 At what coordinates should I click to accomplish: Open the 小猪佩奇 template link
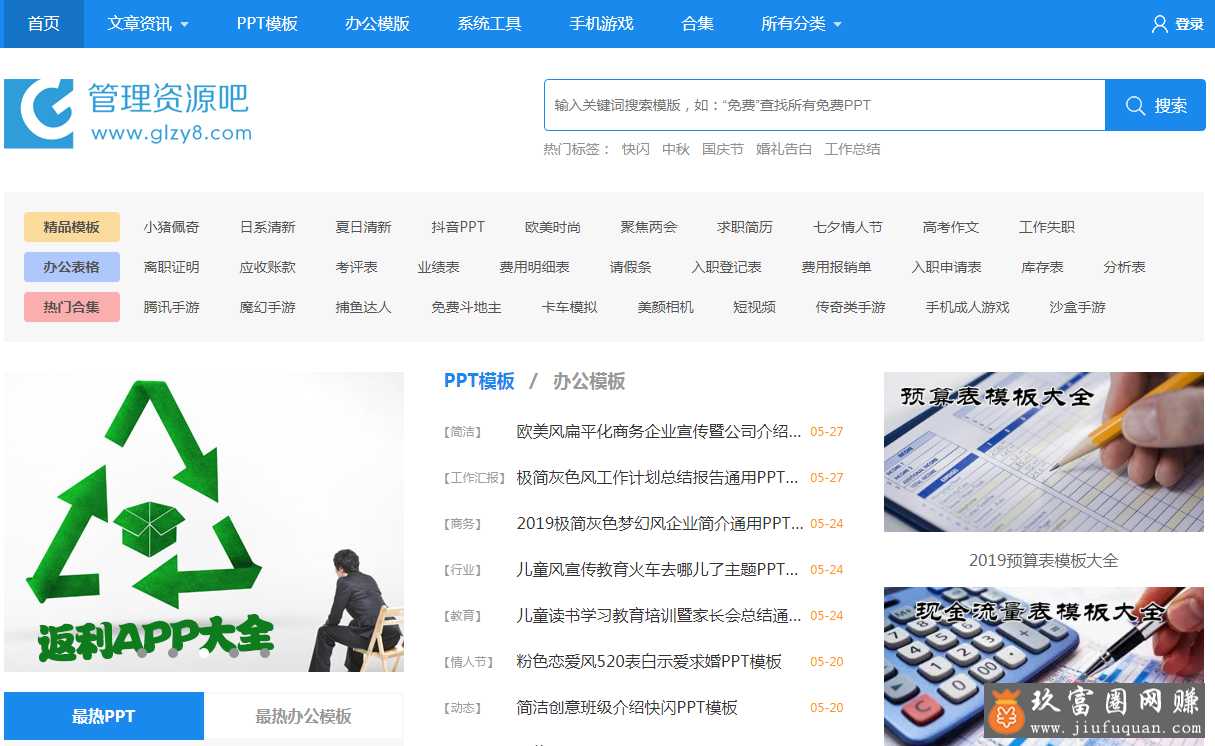point(171,227)
